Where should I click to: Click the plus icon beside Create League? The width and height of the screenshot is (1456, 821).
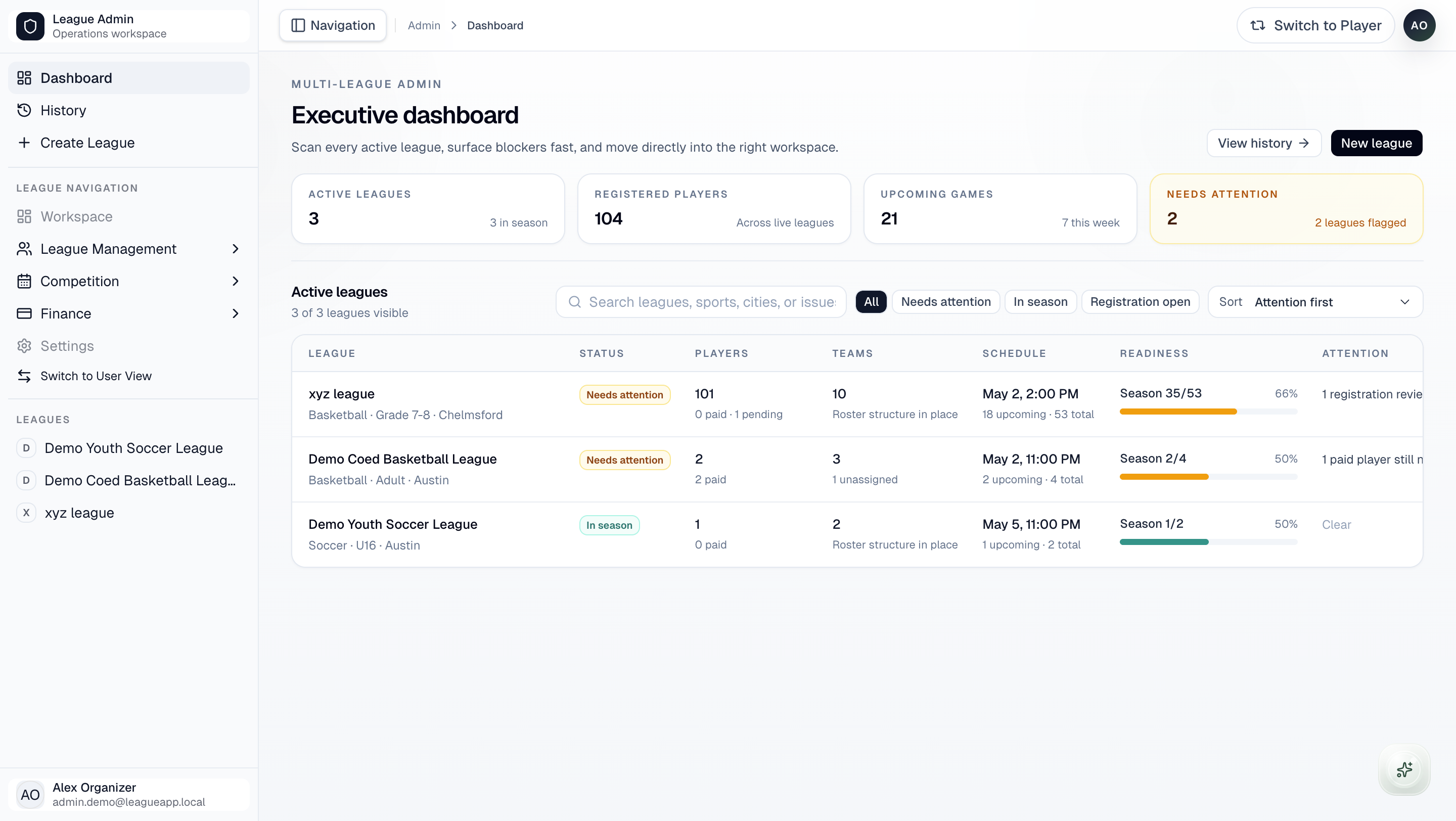pos(24,143)
